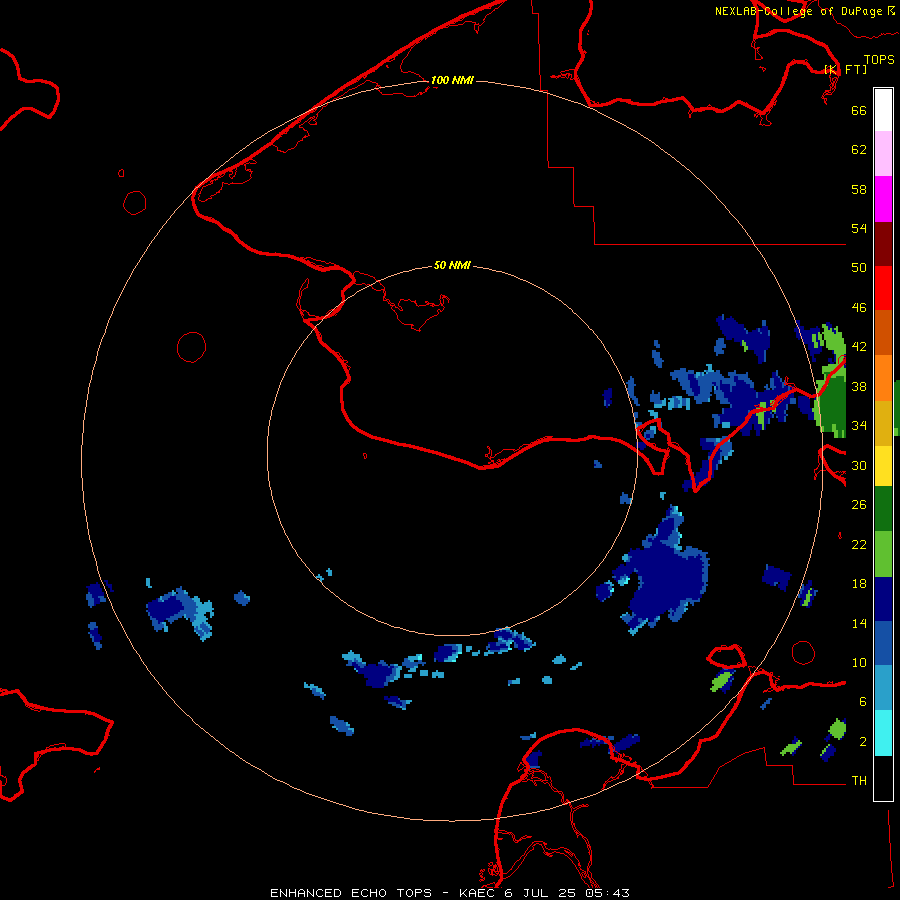Click the magenta legend swatch
Viewport: 900px width, 900px height.
(x=883, y=199)
